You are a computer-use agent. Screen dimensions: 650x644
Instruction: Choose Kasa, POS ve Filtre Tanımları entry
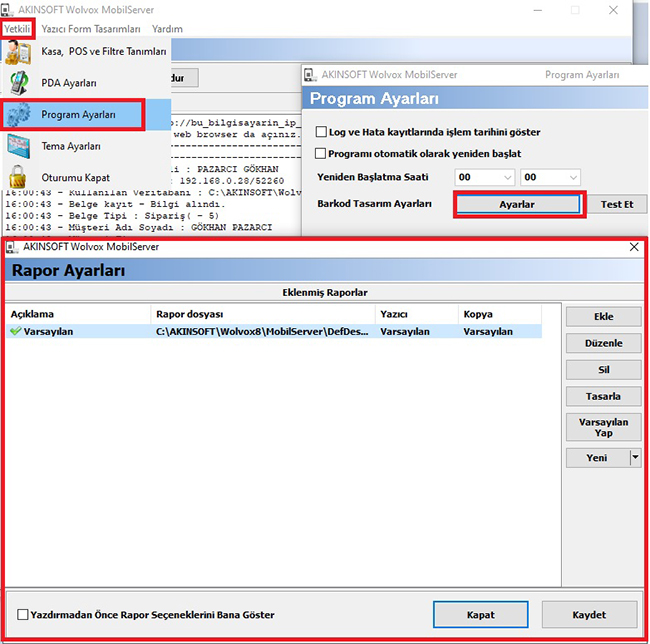point(87,52)
